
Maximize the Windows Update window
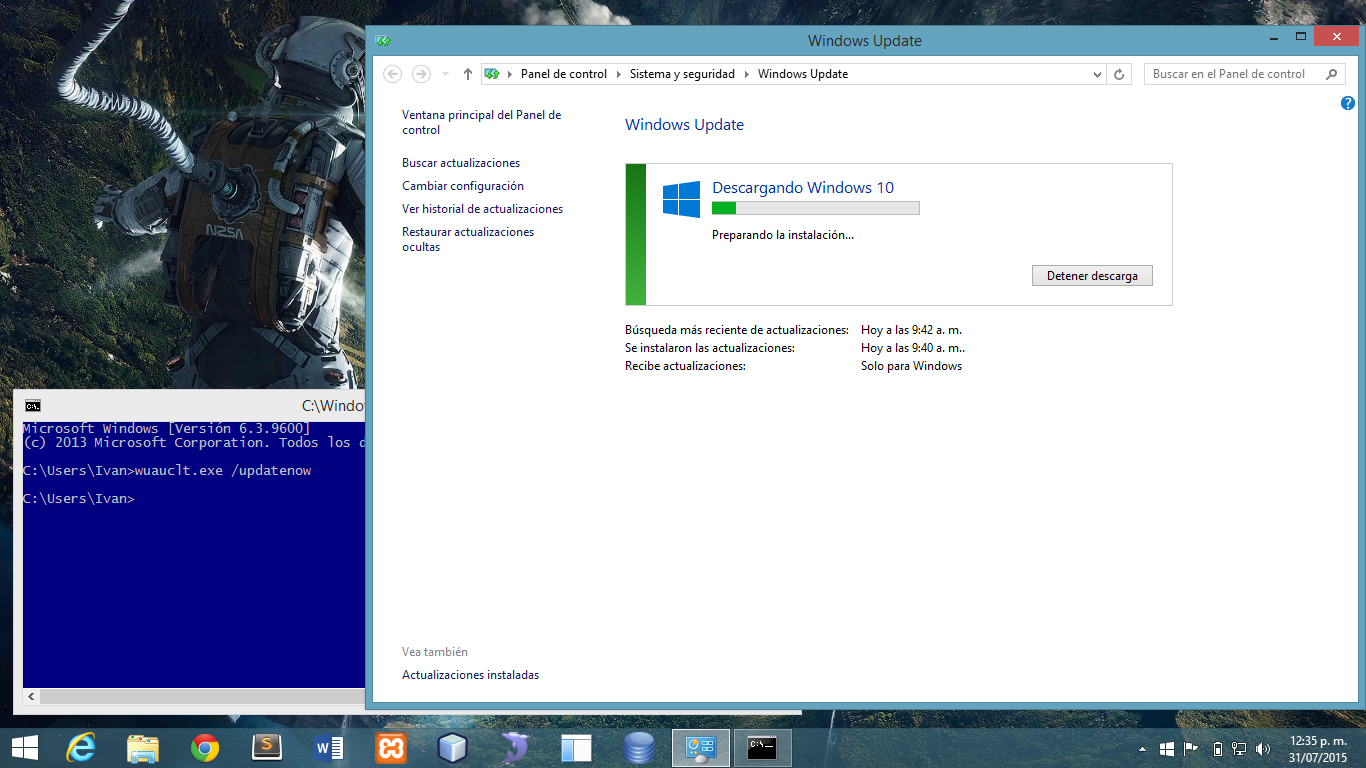pos(1301,37)
